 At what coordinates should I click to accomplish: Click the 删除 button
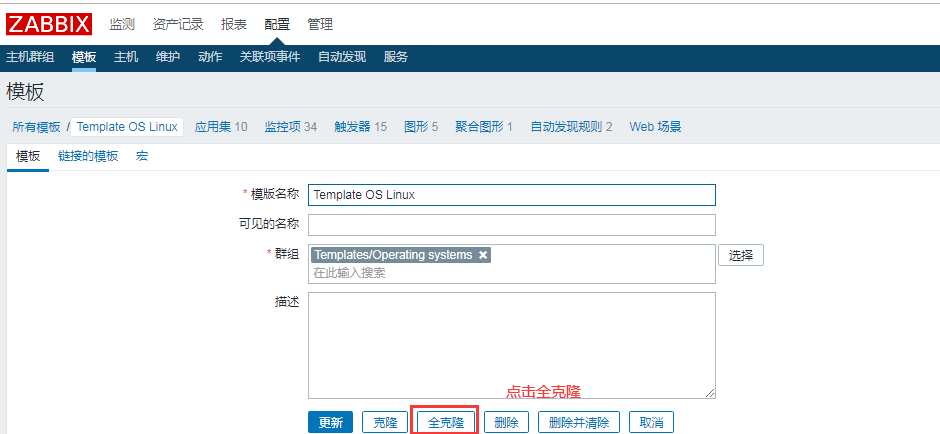[507, 423]
